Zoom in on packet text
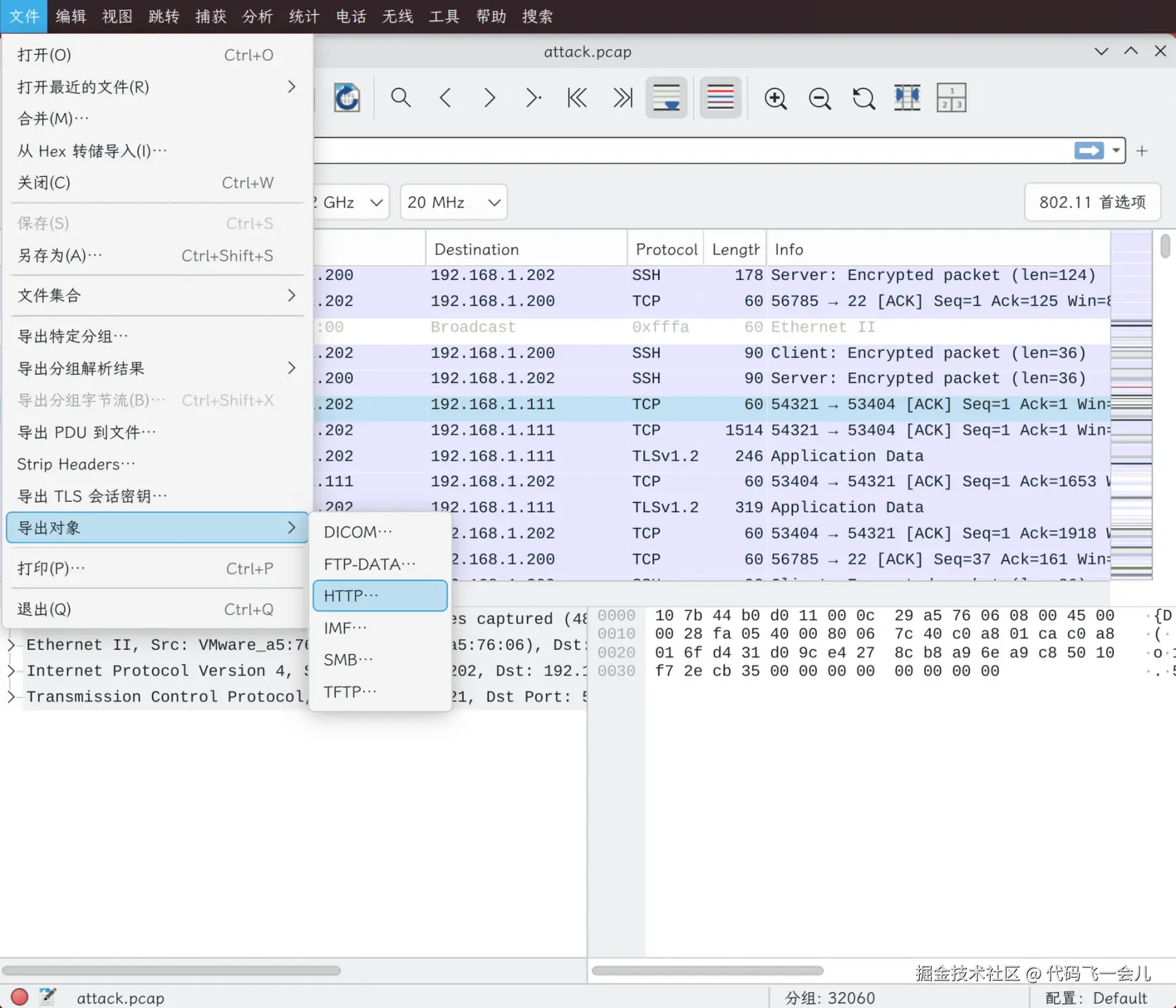The width and height of the screenshot is (1176, 1008). point(776,98)
